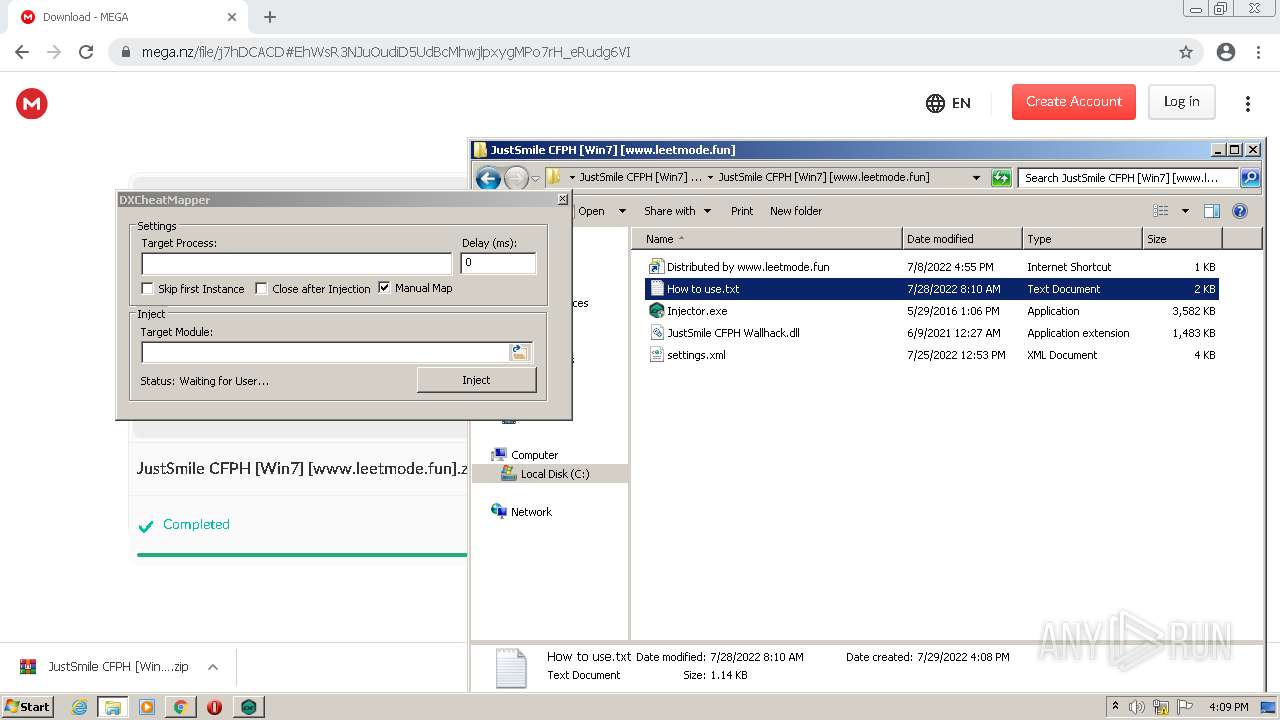The image size is (1280, 720).
Task: Open the address bar history dropdown
Action: [x=976, y=178]
